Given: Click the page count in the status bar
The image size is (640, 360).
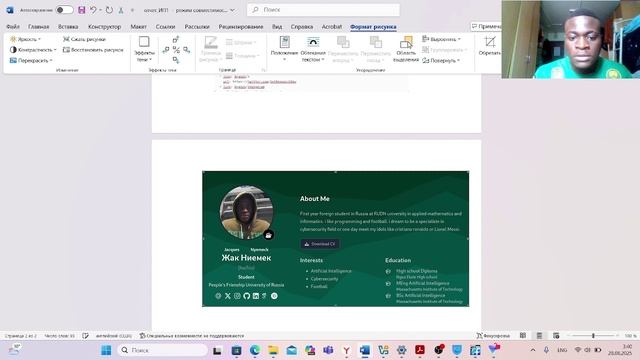Looking at the screenshot, I should (x=21, y=336).
